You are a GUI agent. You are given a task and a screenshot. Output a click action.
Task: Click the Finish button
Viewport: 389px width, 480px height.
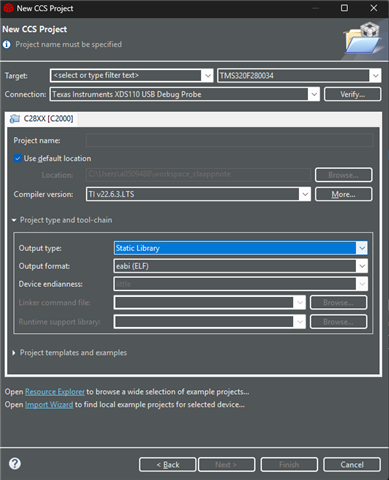coord(289,464)
